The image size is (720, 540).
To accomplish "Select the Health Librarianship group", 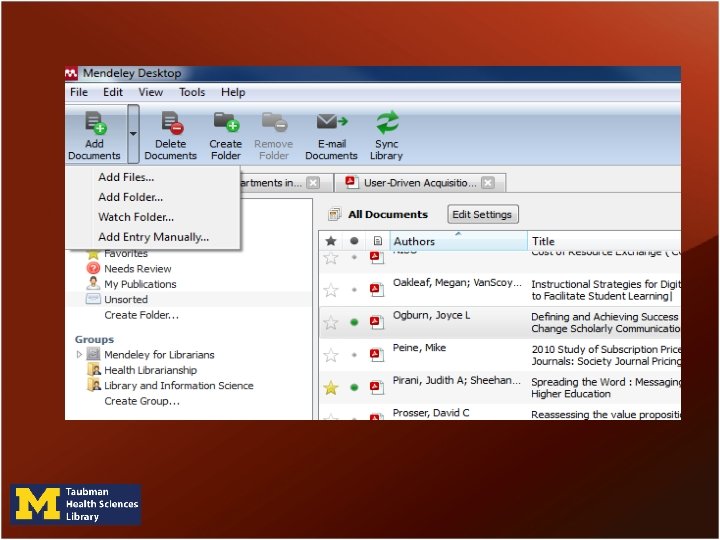I will [151, 370].
